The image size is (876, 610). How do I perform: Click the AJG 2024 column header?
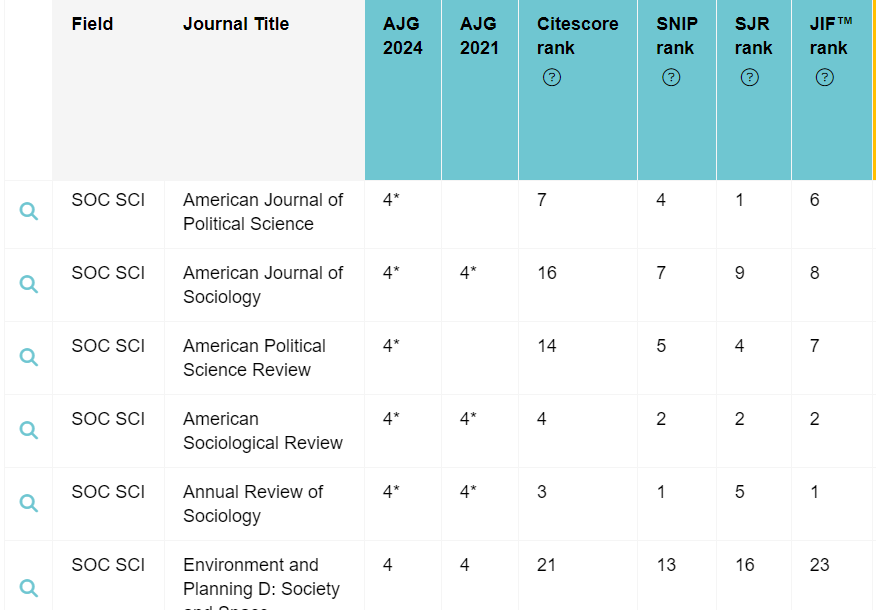pyautogui.click(x=402, y=36)
